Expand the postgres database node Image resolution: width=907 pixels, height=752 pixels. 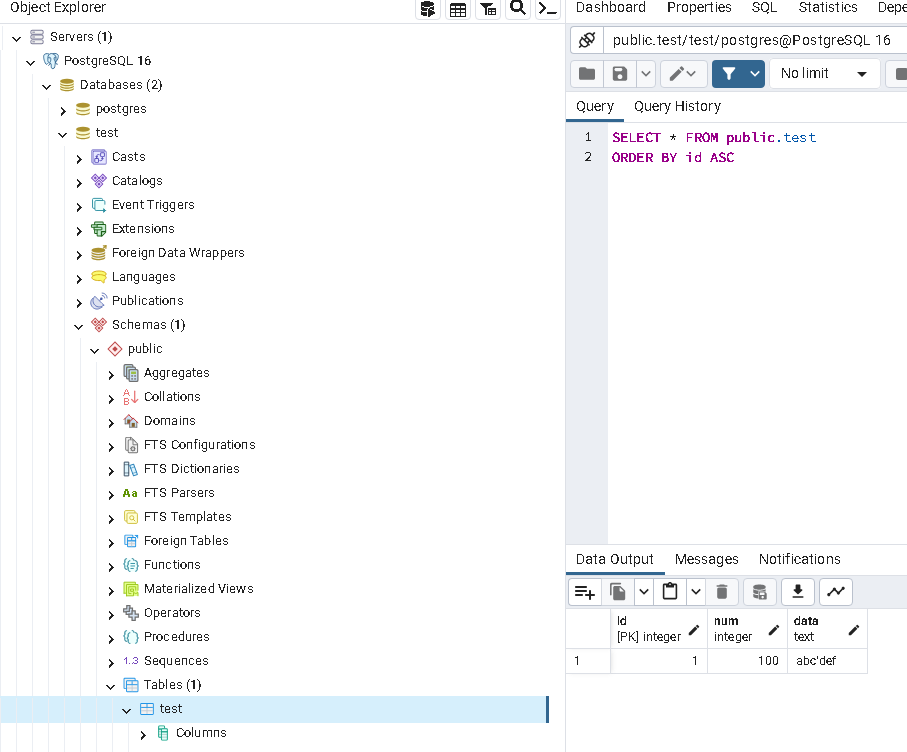[63, 110]
